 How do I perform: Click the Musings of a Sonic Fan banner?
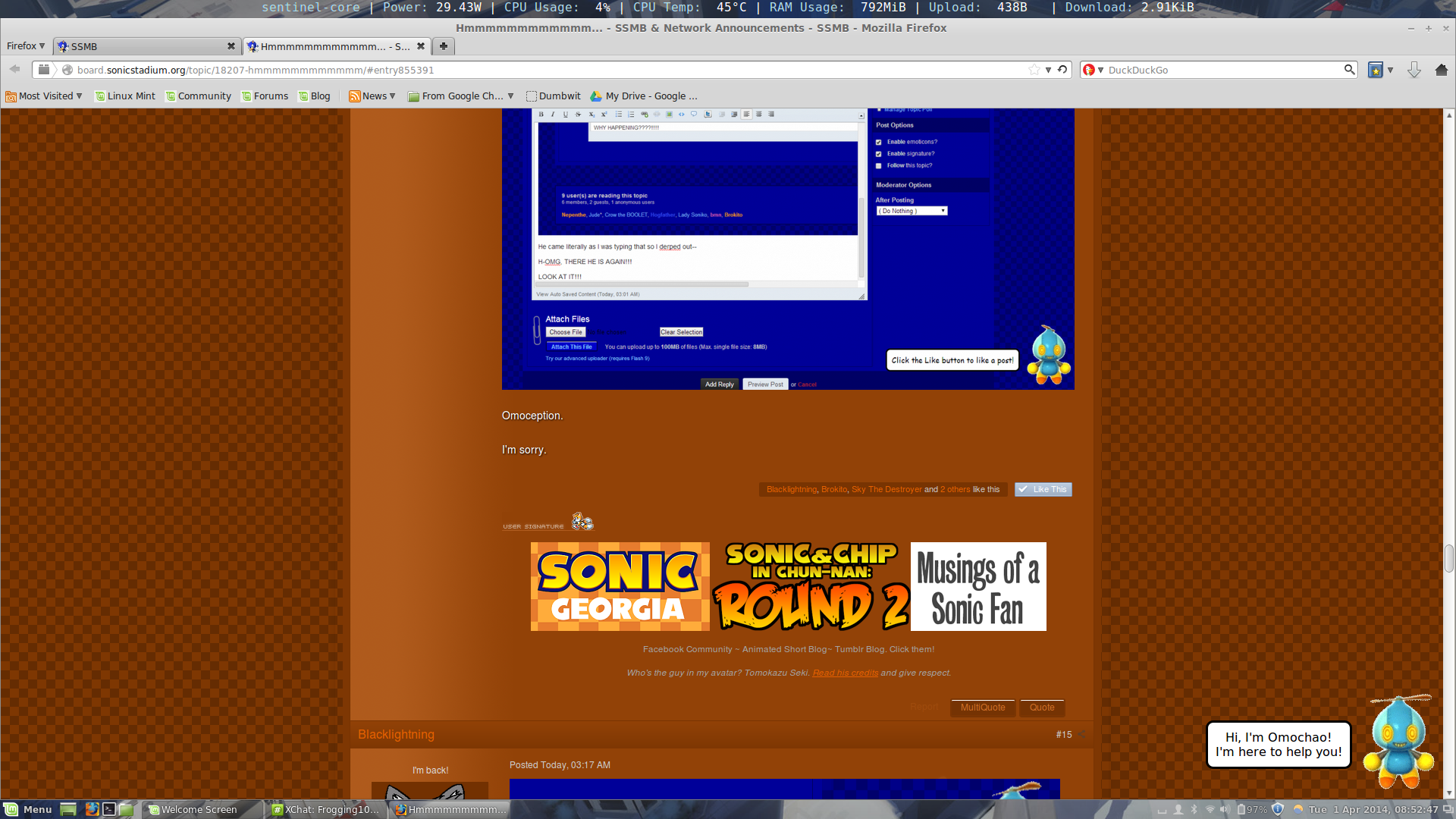click(x=978, y=586)
